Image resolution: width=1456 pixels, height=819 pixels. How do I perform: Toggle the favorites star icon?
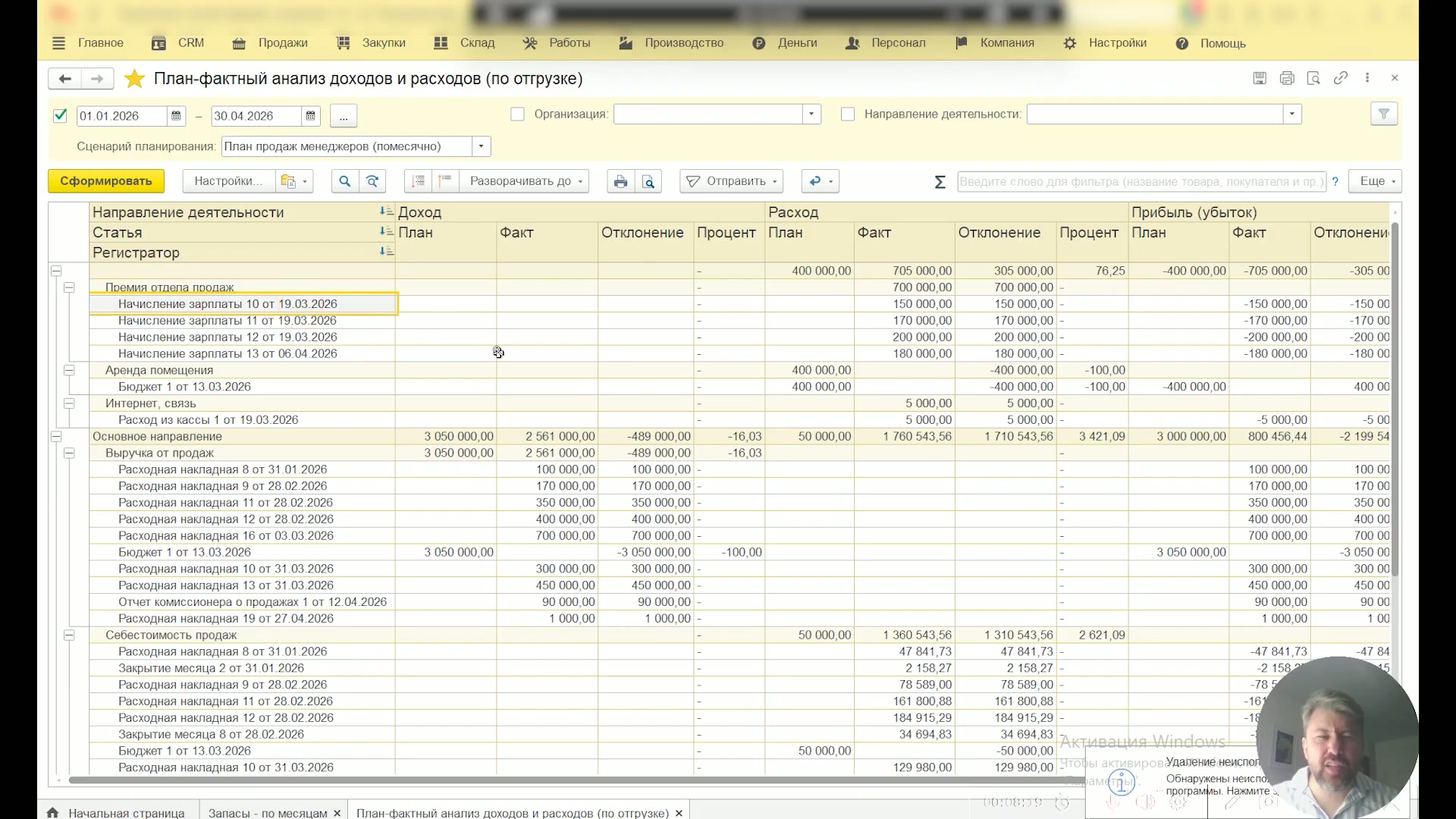tap(134, 79)
